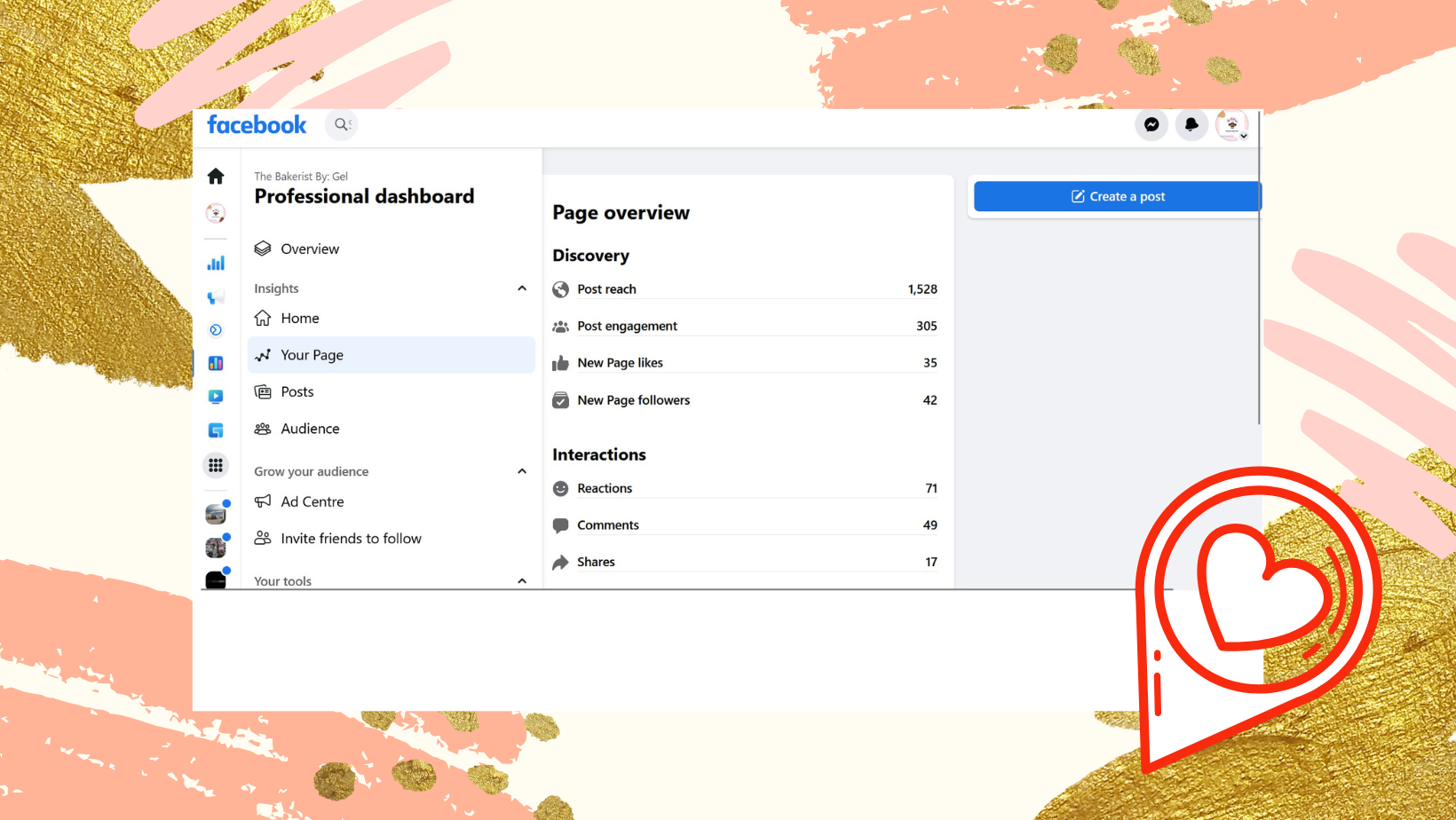Viewport: 1456px width, 820px height.
Task: Collapse the Your tools section
Action: pos(522,581)
